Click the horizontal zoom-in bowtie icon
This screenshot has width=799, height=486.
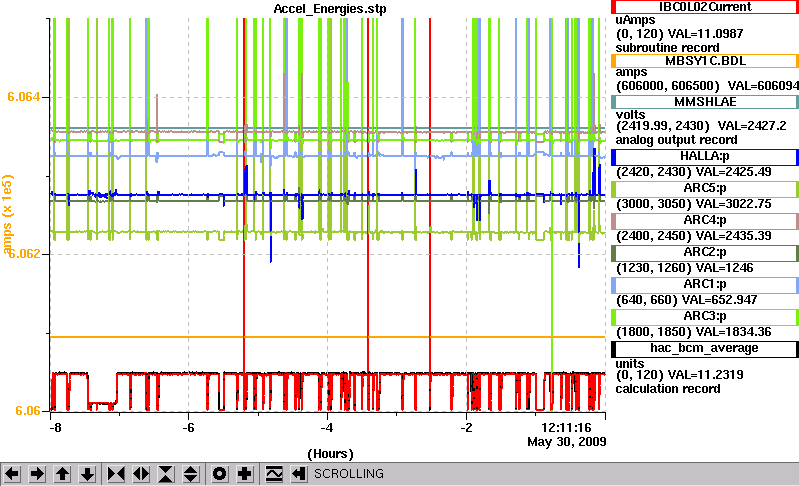coord(116,474)
